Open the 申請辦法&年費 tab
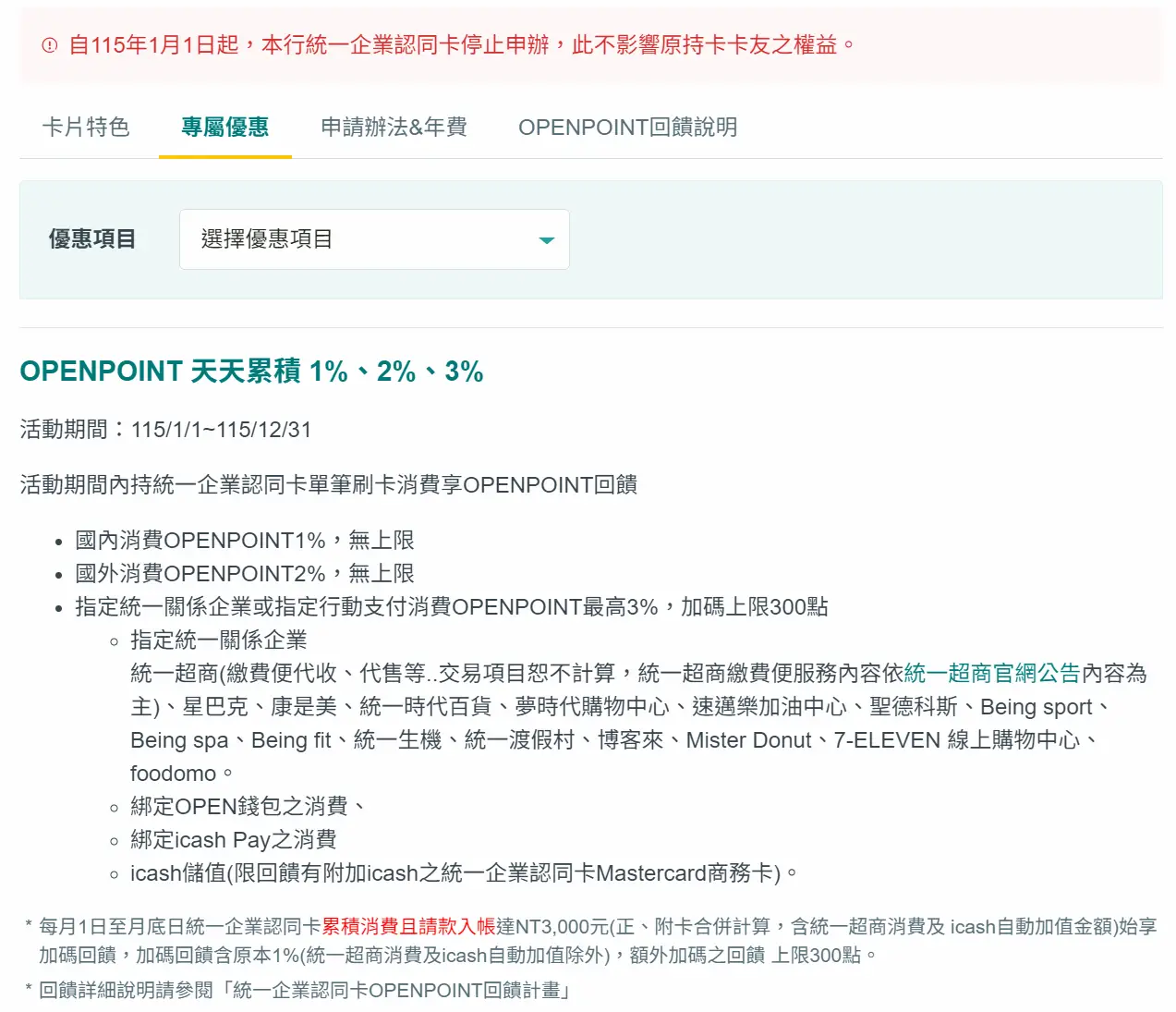Image resolution: width=1176 pixels, height=1012 pixels. [394, 128]
